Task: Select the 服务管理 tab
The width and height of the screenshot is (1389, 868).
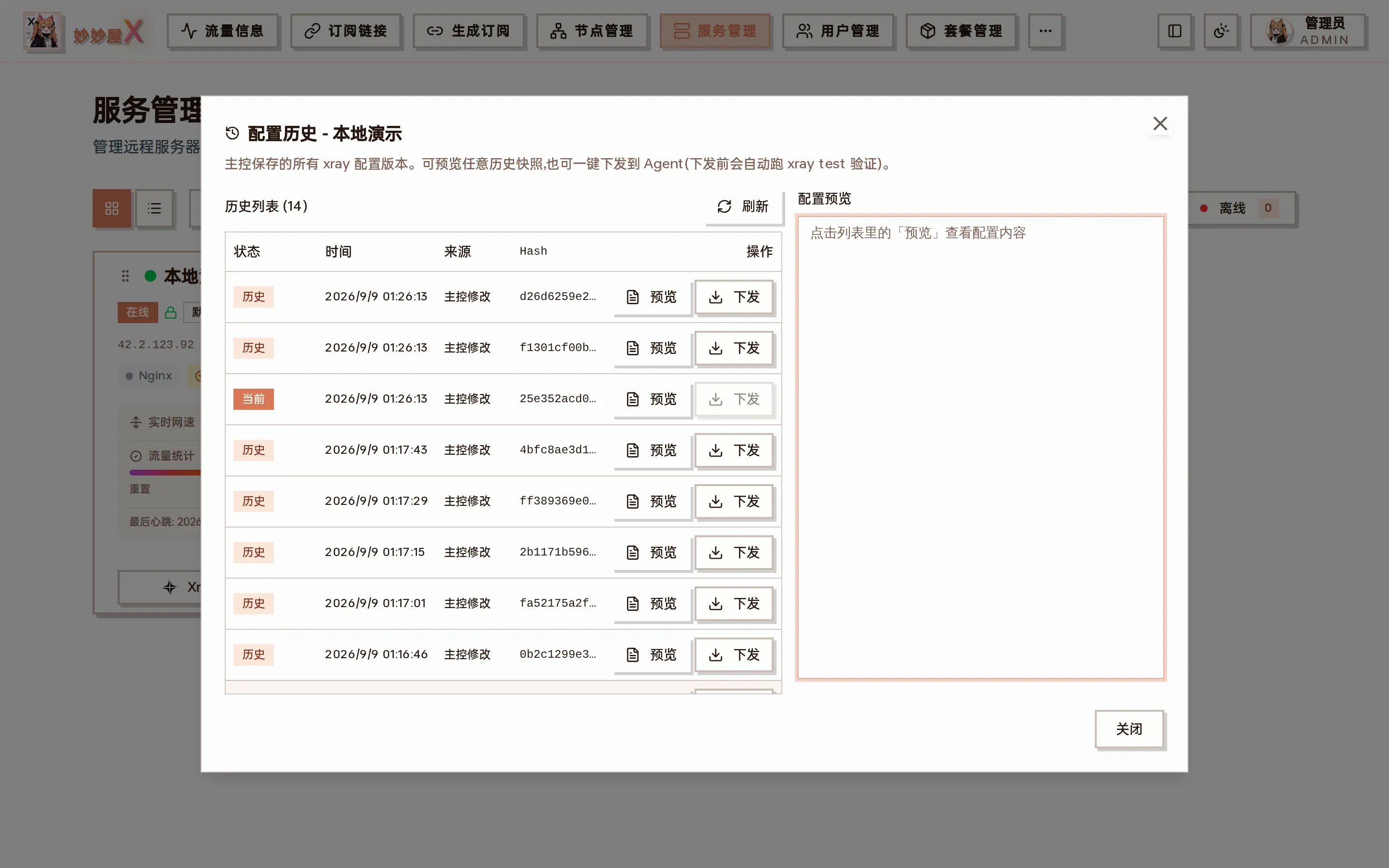Action: coord(715,30)
